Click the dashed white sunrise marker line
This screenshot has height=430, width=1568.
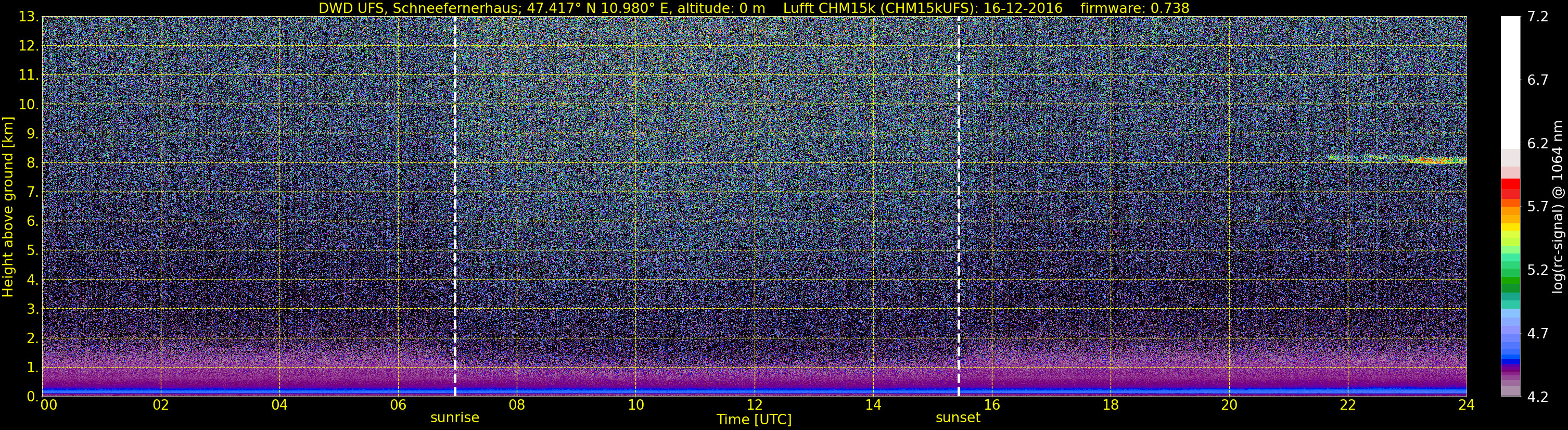click(455, 207)
